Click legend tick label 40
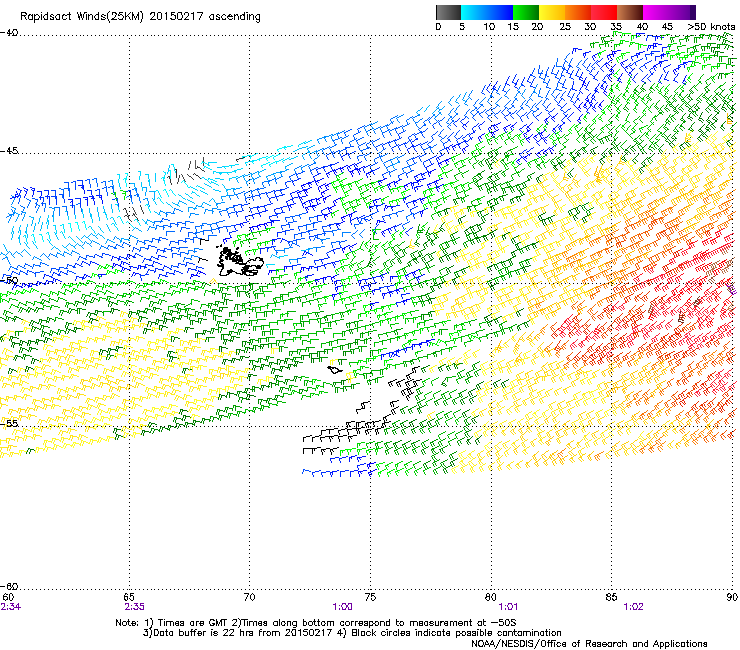 642,27
